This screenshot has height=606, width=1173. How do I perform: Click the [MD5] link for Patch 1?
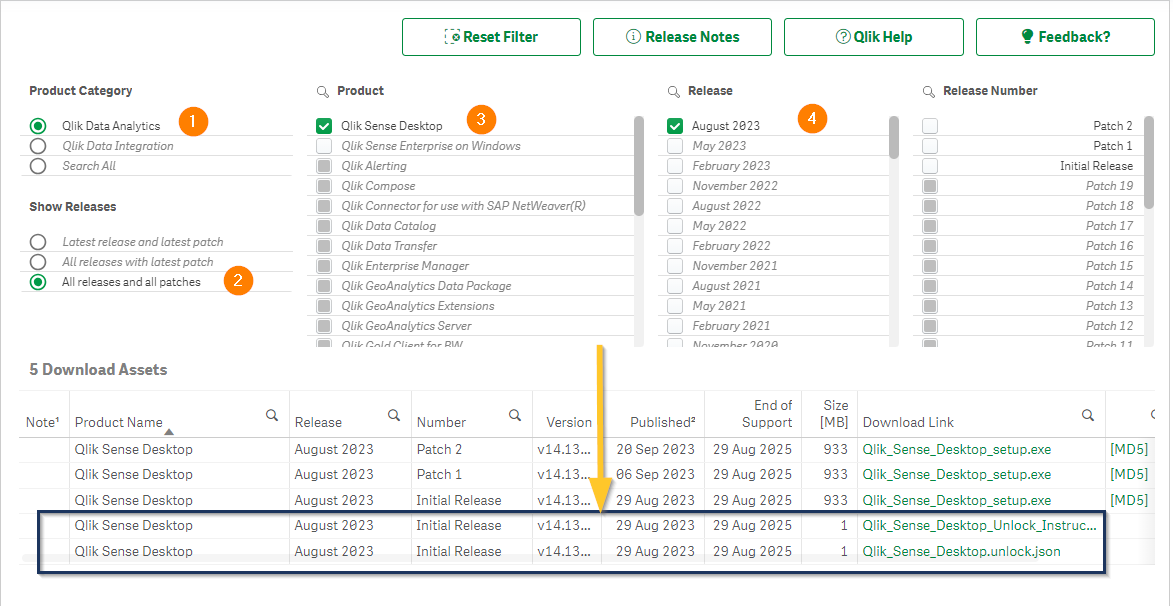pos(1129,474)
